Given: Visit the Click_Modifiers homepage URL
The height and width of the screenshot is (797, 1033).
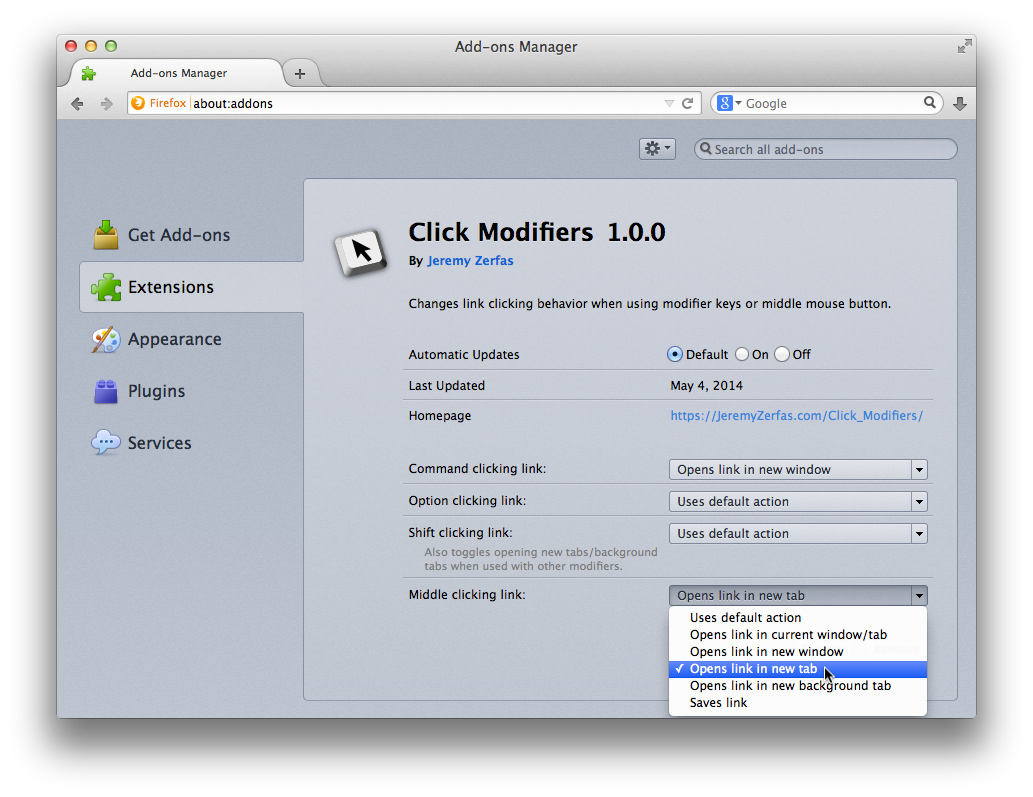Looking at the screenshot, I should pos(796,416).
